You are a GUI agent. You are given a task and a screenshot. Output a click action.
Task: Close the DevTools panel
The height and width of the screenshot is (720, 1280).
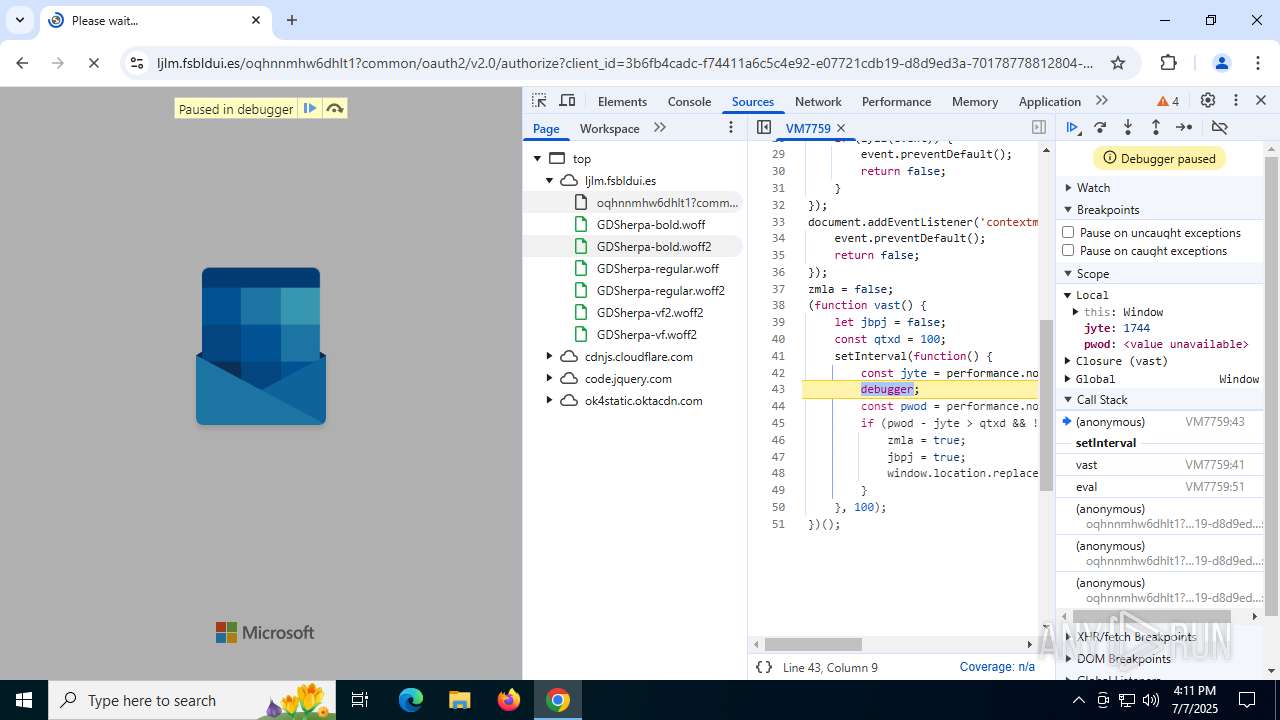point(1261,101)
